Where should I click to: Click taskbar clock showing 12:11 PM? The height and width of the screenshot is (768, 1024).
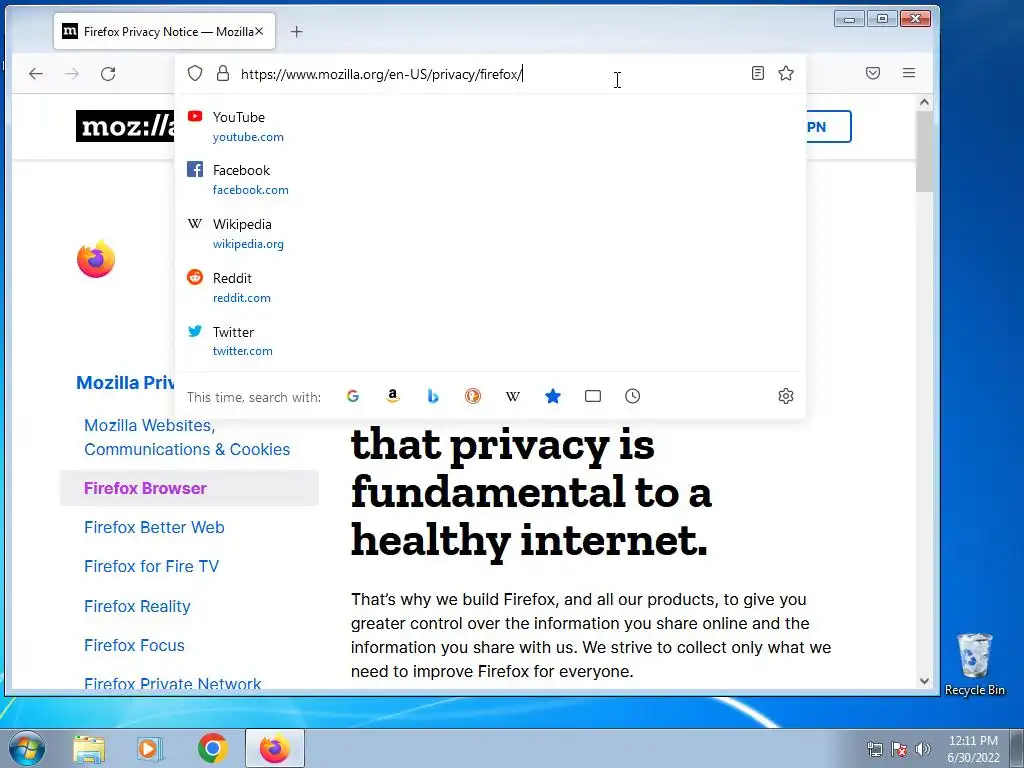973,749
